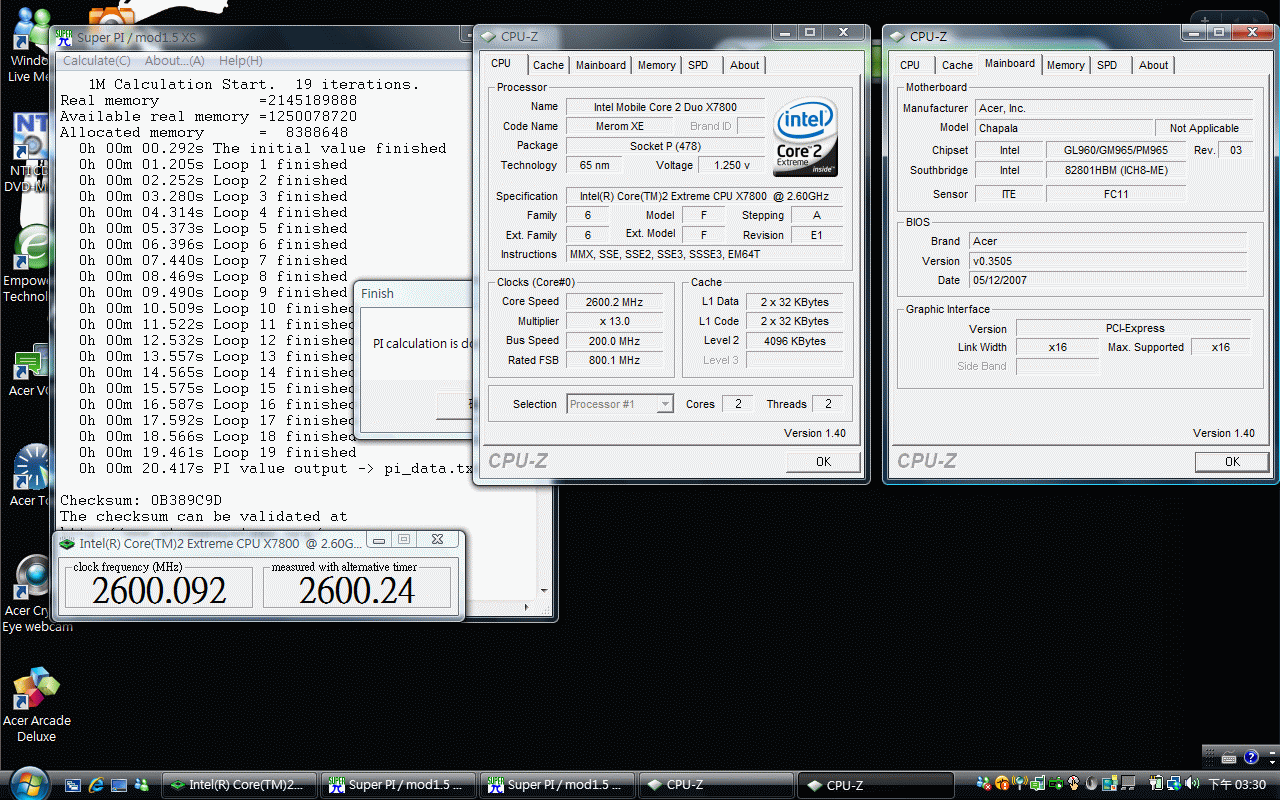Click the Intel Core 2 Extreme logo in CPU-Z
This screenshot has width=1280, height=800.
(805, 136)
